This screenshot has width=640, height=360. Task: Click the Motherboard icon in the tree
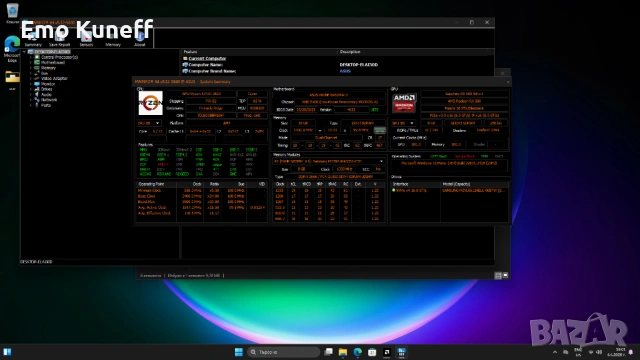pos(37,62)
